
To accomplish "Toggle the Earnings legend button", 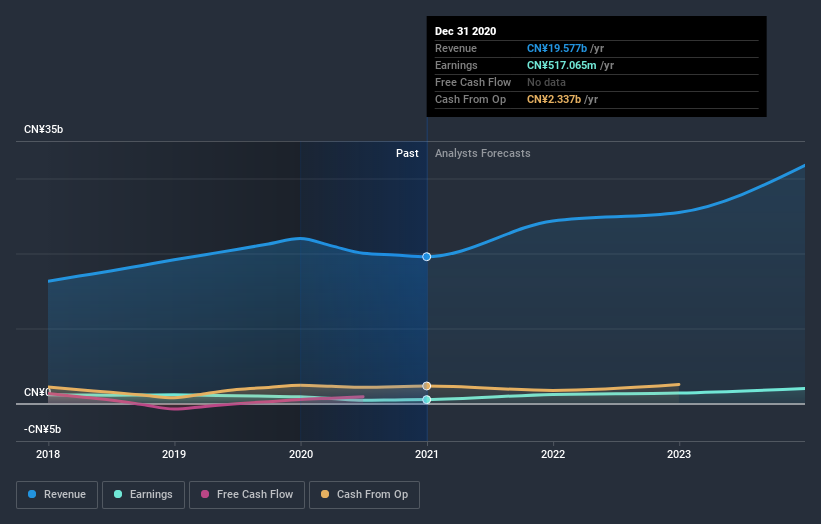I will point(143,495).
